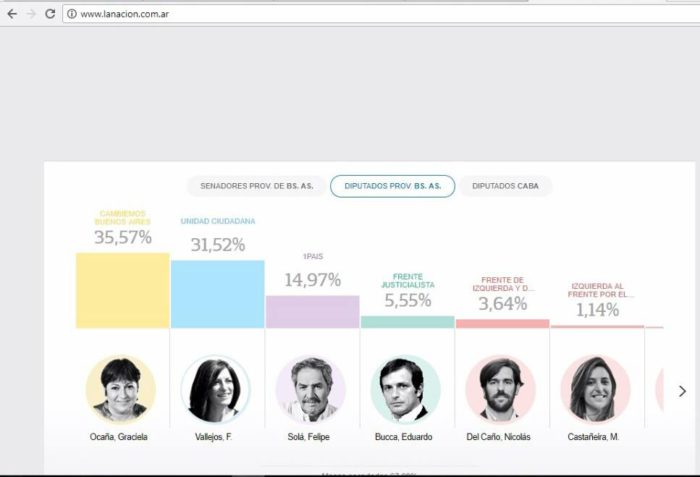Viewport: 700px width, 477px height.
Task: Click M. Castañeira's portrait photo
Action: click(x=595, y=389)
